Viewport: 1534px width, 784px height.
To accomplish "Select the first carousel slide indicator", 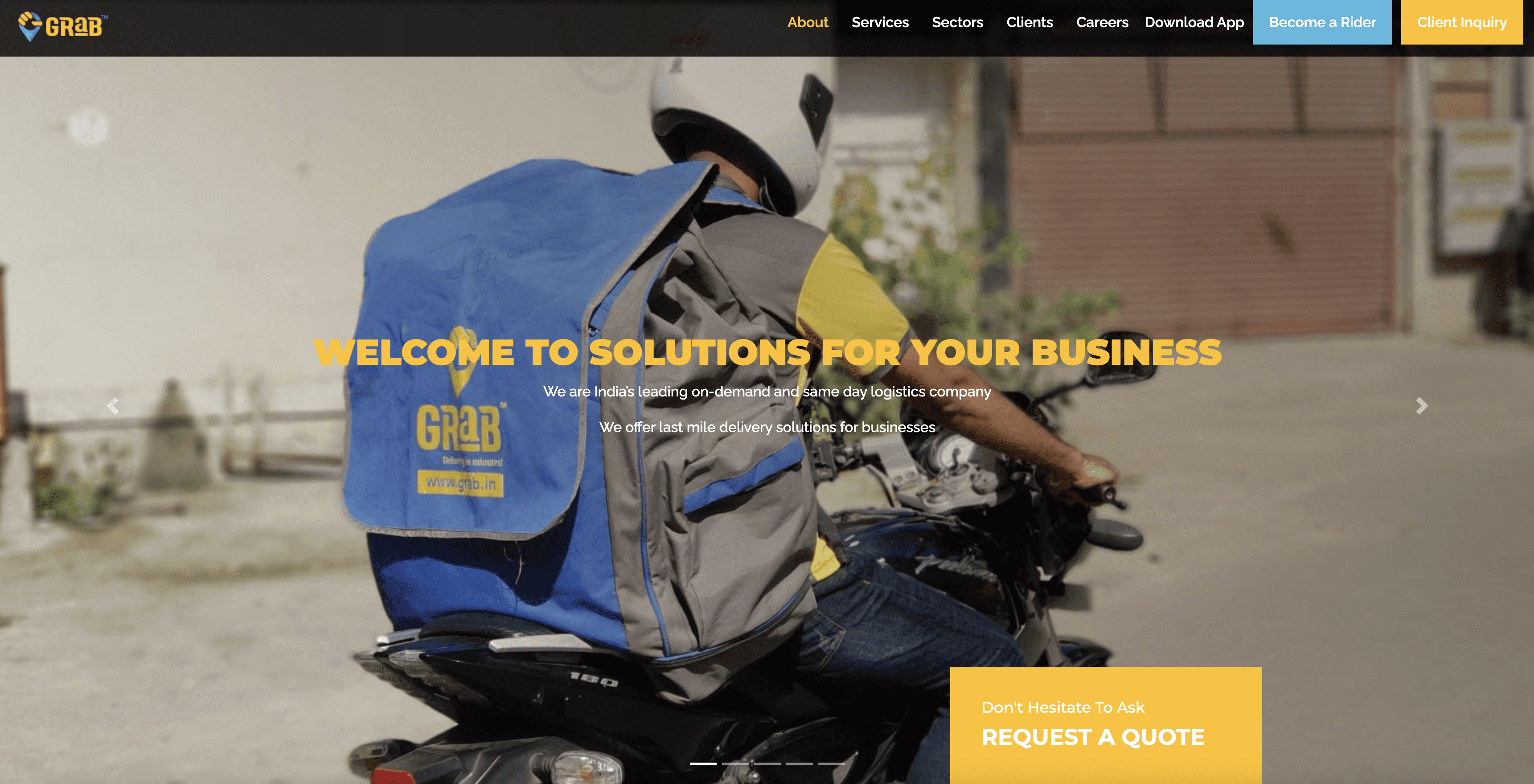I will 703,763.
